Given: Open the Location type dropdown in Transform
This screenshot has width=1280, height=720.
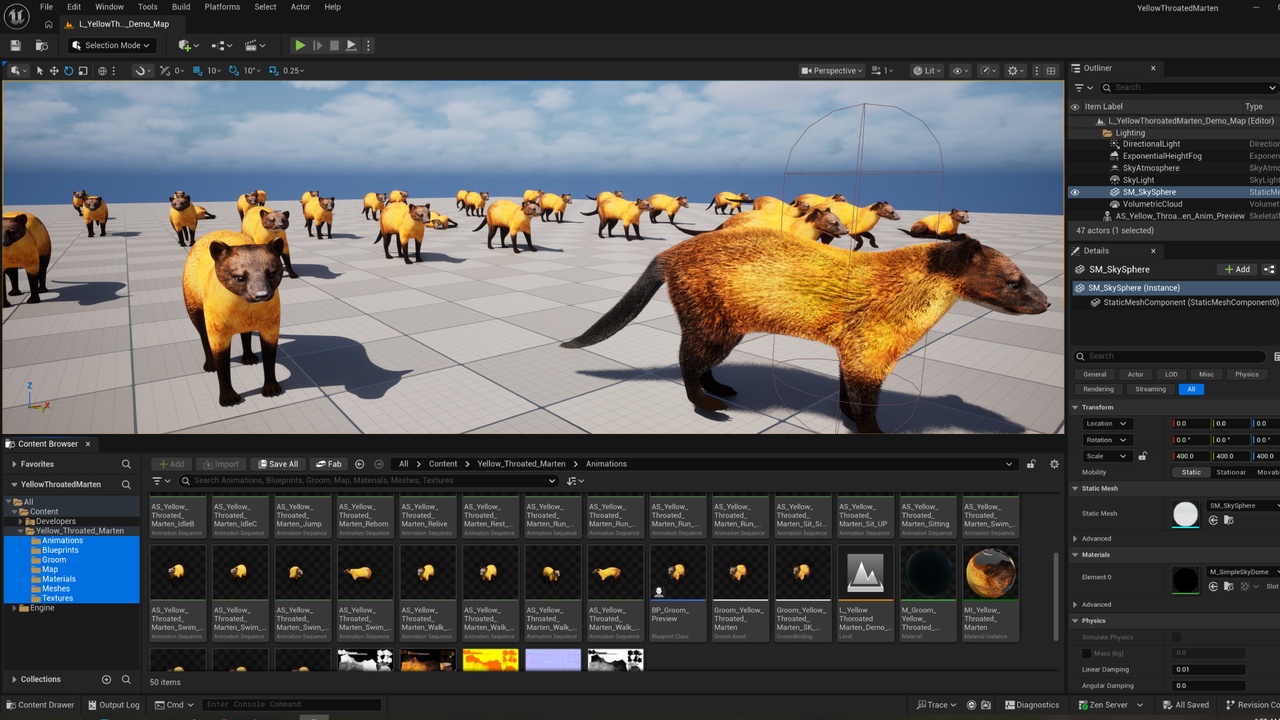Looking at the screenshot, I should click(x=1107, y=424).
